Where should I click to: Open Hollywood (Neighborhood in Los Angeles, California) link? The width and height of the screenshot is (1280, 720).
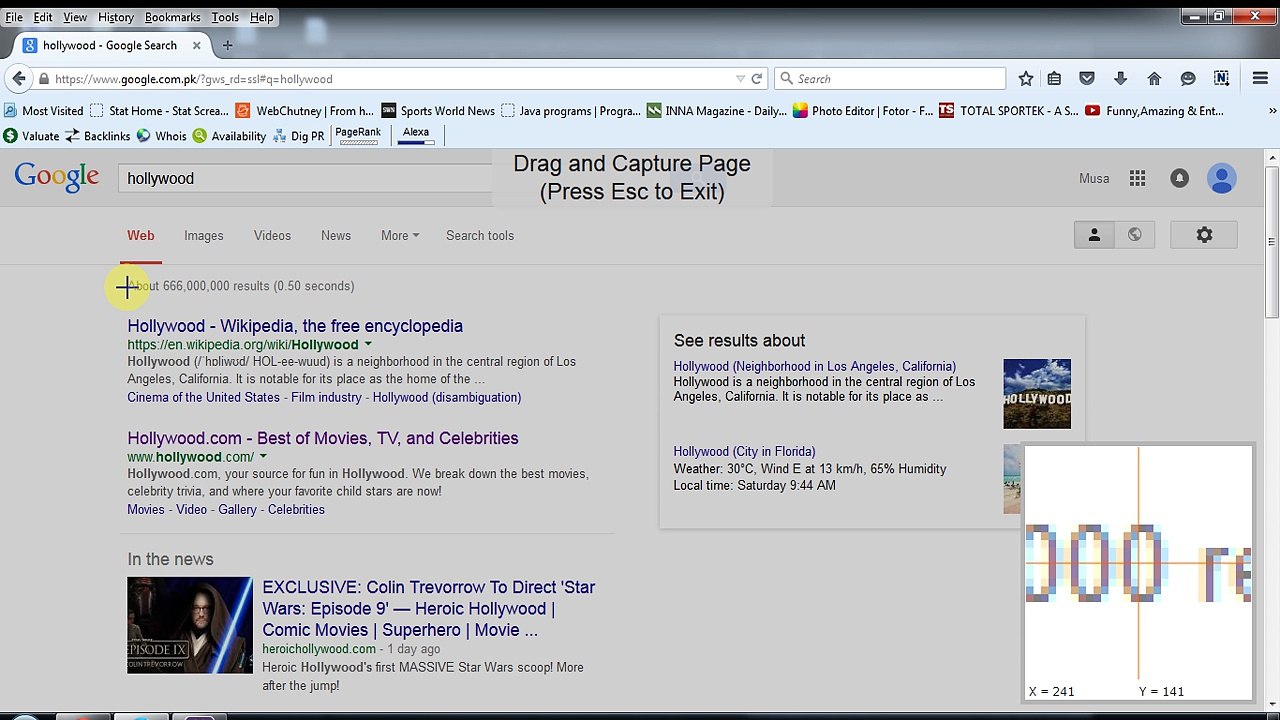(x=815, y=366)
